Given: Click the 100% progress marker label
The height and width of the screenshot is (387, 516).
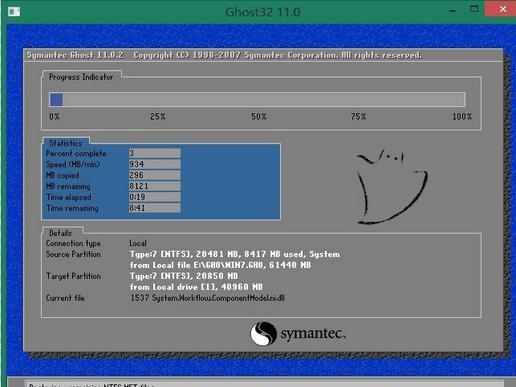Looking at the screenshot, I should (462, 117).
